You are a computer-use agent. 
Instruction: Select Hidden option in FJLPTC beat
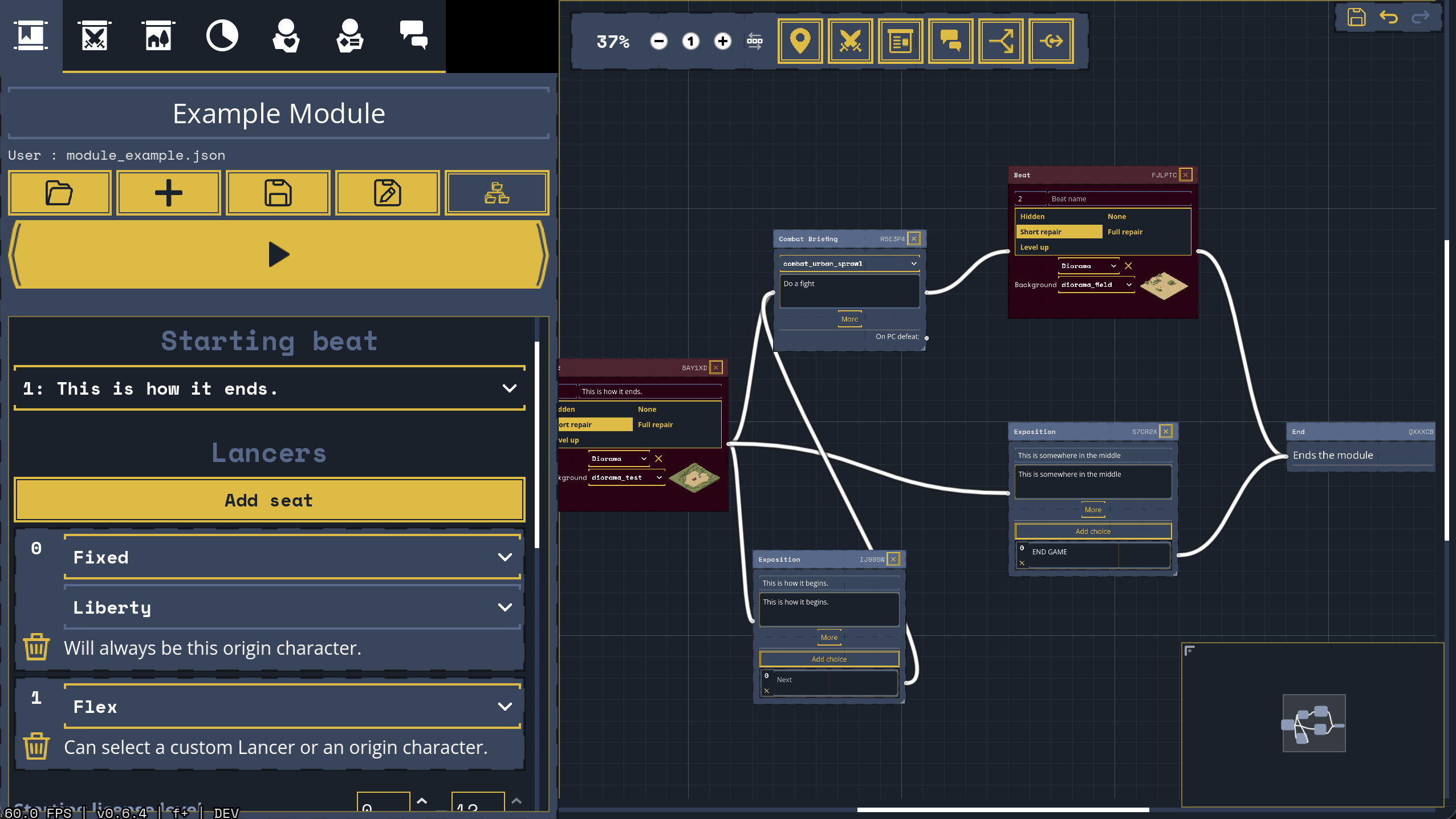click(1032, 216)
